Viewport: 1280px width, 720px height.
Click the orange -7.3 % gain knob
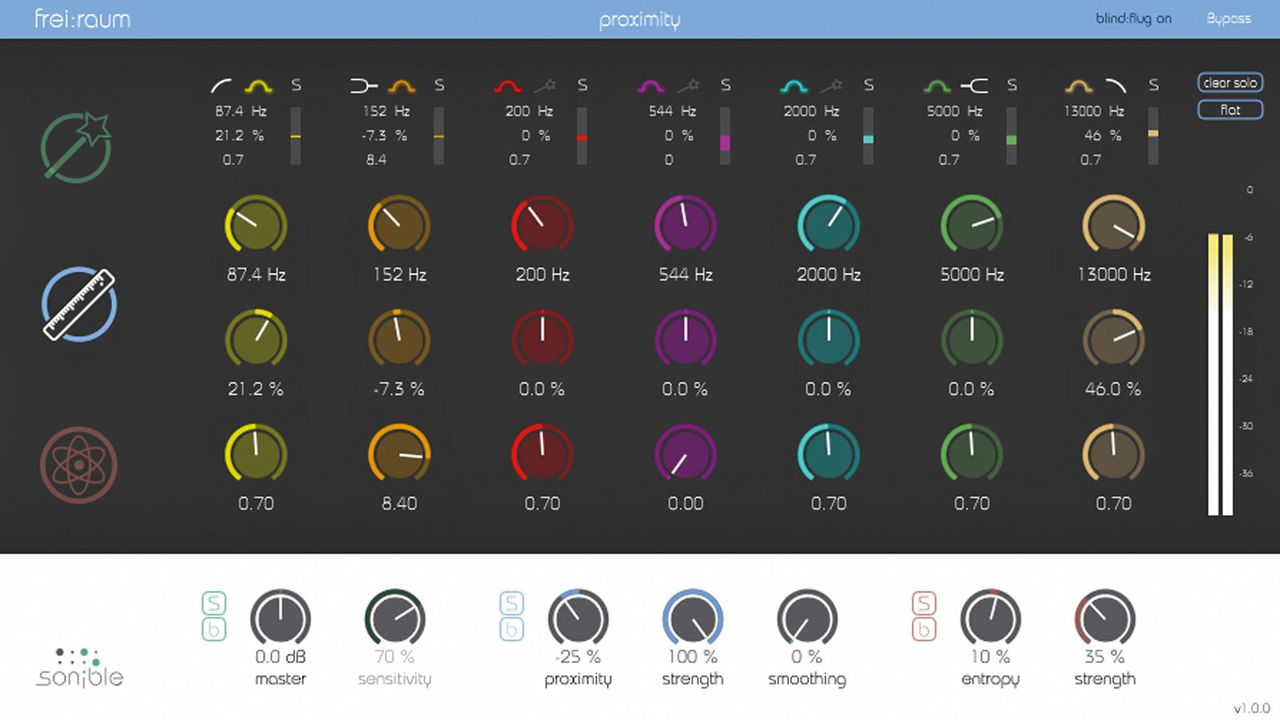click(399, 340)
